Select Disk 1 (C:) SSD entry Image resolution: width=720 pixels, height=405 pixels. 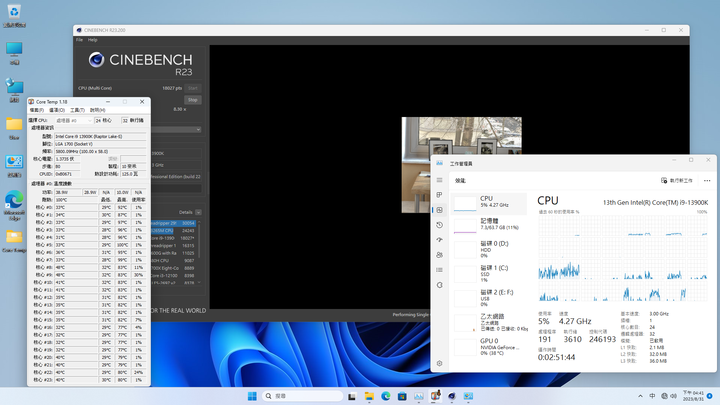pyautogui.click(x=489, y=274)
